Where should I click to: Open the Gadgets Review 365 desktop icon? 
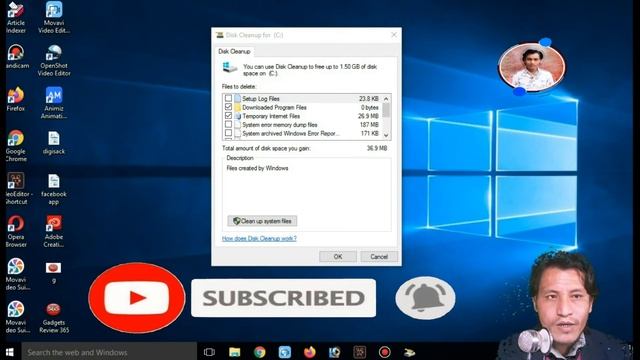pos(54,317)
